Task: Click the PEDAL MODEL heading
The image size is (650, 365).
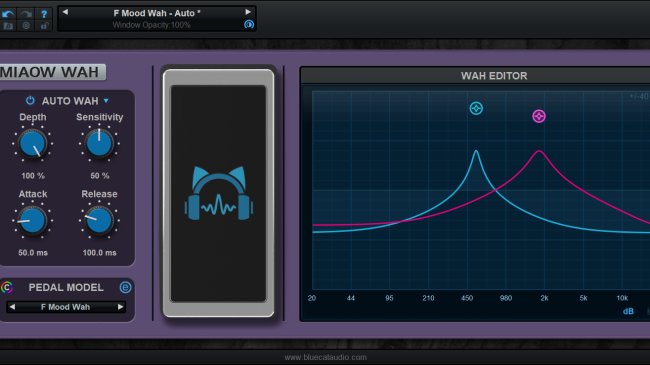Action: pyautogui.click(x=66, y=287)
